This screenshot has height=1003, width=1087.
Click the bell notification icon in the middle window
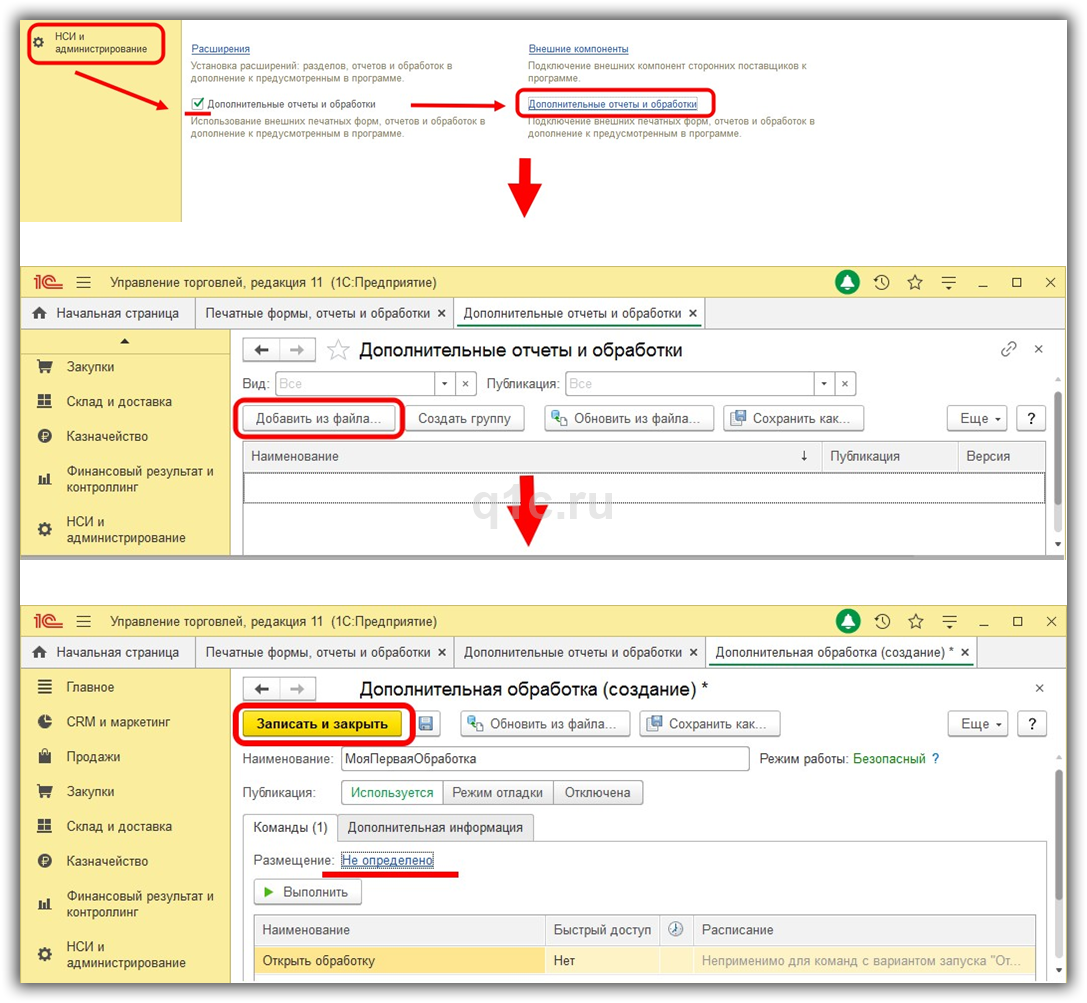click(847, 282)
